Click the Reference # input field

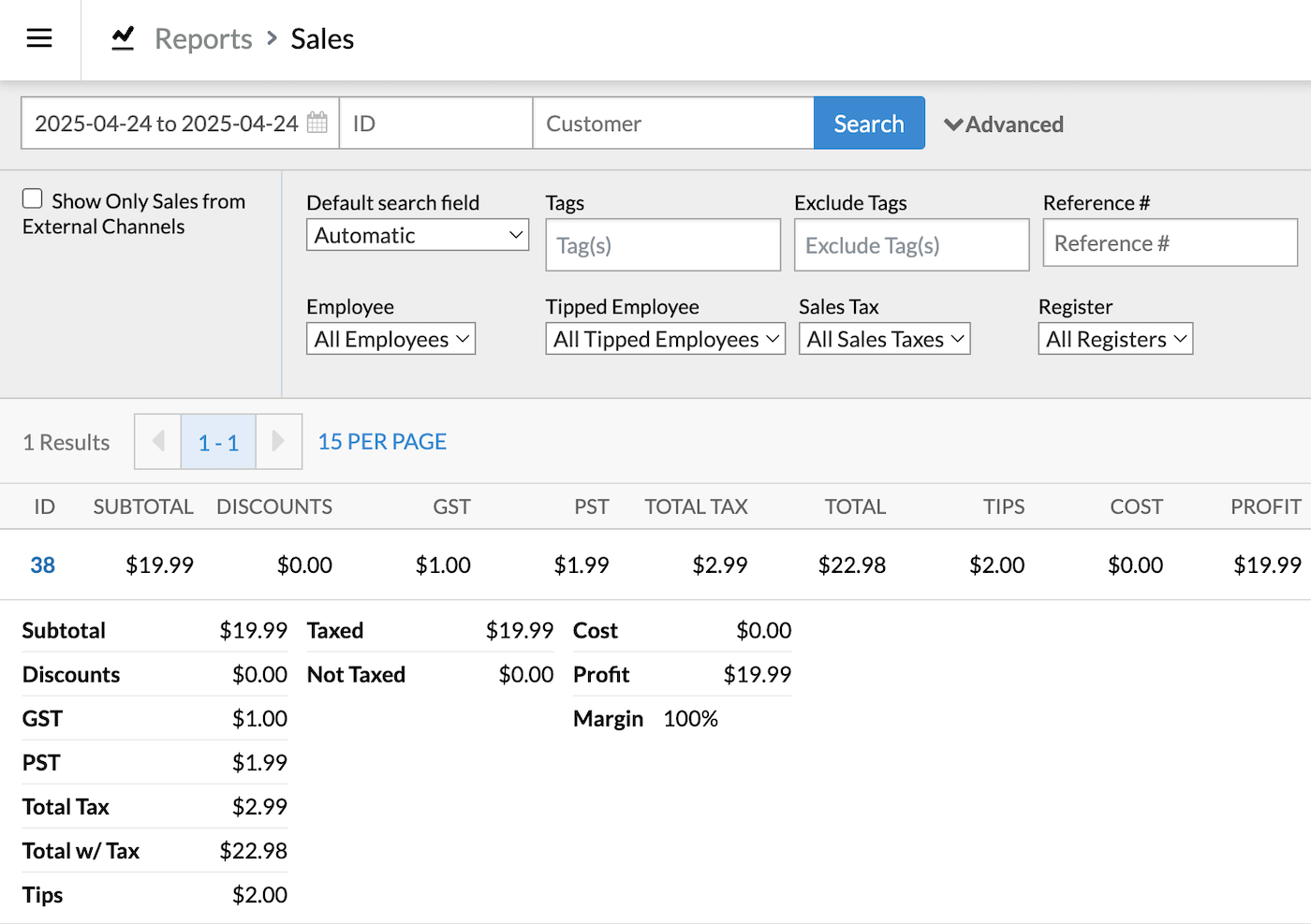[1171, 242]
